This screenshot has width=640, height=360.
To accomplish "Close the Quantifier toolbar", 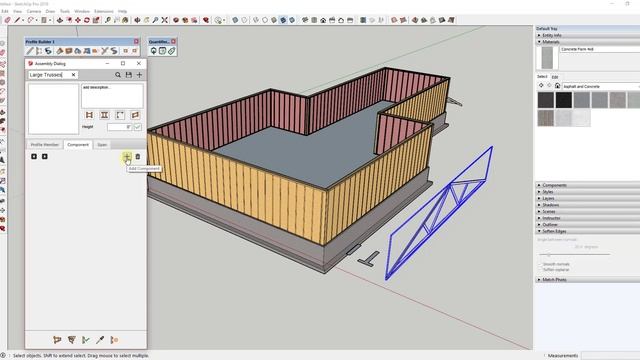I will pos(173,42).
